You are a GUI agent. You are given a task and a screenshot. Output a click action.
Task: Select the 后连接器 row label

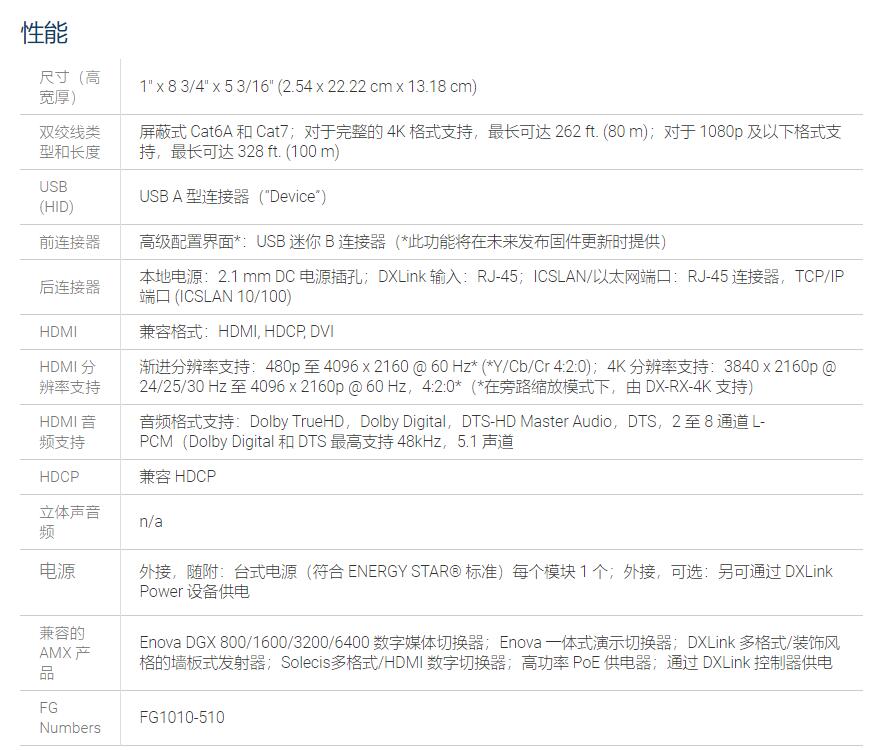click(70, 287)
